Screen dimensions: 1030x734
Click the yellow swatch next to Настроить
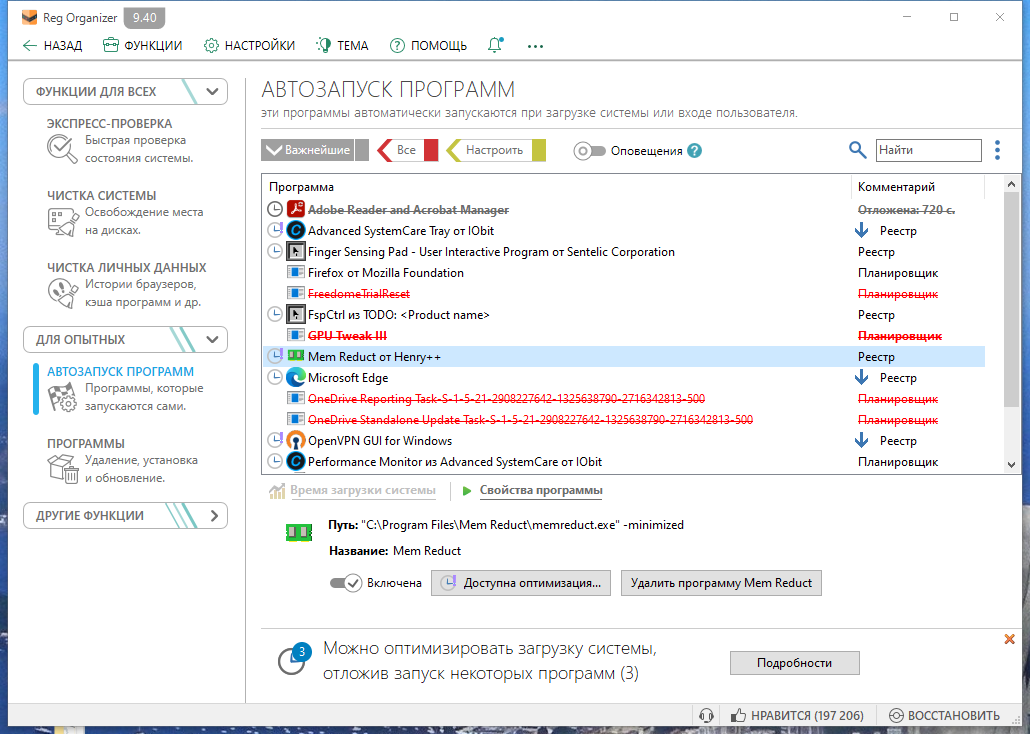click(539, 150)
